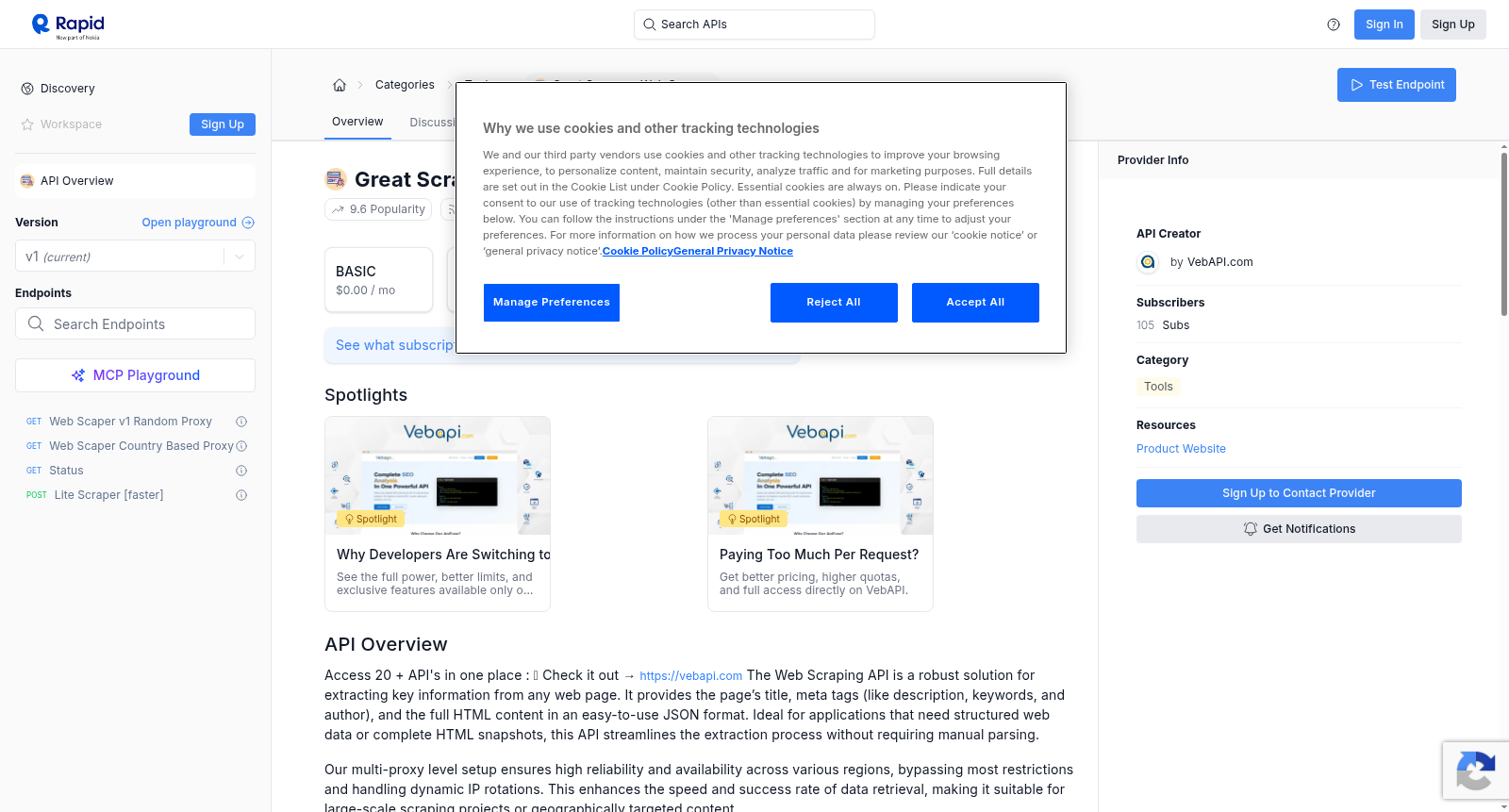This screenshot has width=1509, height=812.
Task: Click the sidebar Workspace Sign Up button
Action: pyautogui.click(x=223, y=124)
